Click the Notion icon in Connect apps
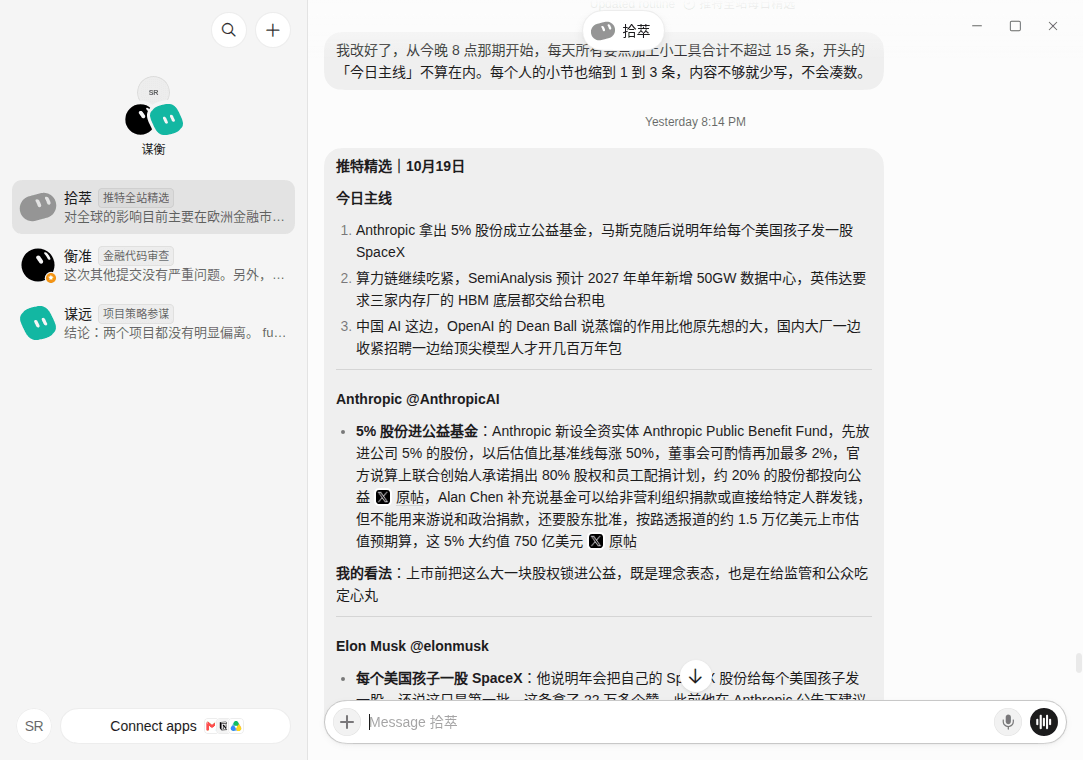Screen dimensions: 1083x760 223,726
